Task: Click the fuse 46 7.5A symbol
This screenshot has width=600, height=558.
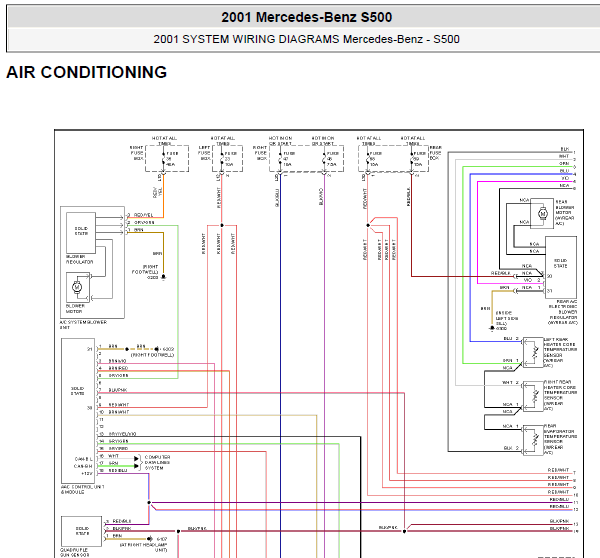Action: (x=324, y=159)
